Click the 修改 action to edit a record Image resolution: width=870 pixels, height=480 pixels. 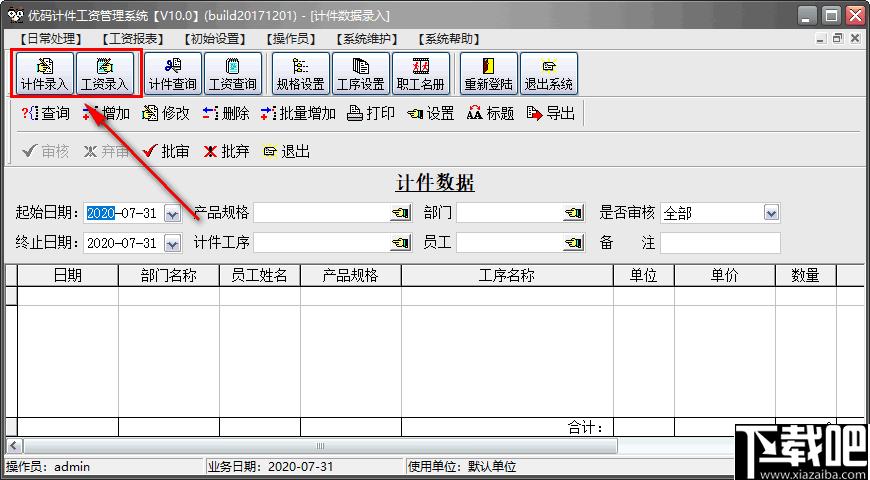[166, 113]
